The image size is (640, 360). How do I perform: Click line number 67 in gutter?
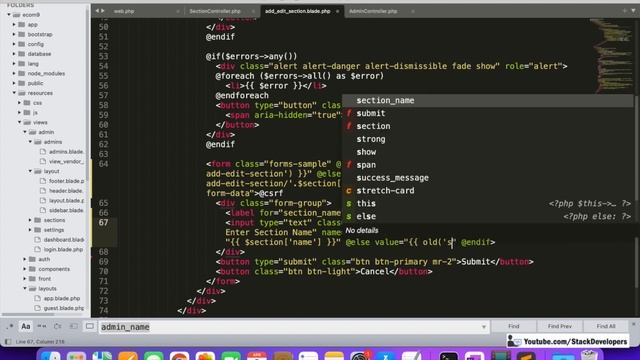(103, 223)
